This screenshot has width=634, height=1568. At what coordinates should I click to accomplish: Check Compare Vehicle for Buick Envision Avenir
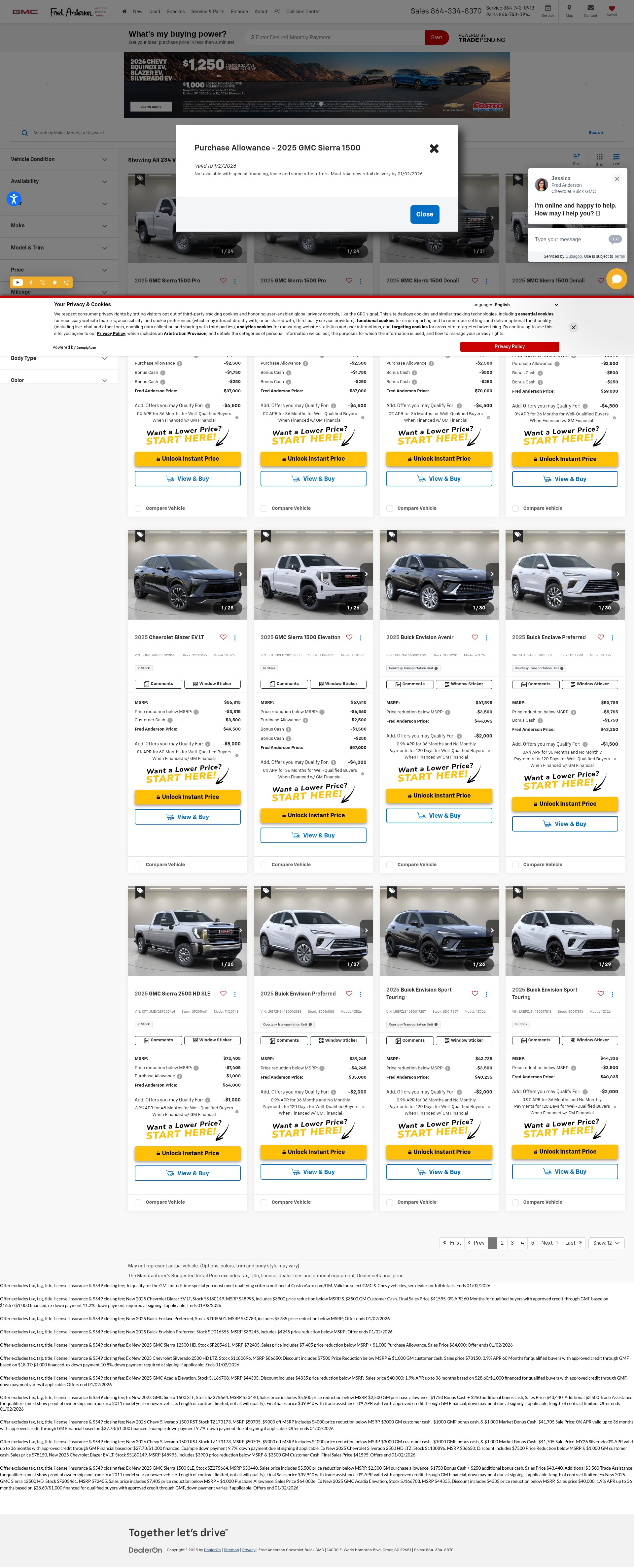pyautogui.click(x=390, y=865)
